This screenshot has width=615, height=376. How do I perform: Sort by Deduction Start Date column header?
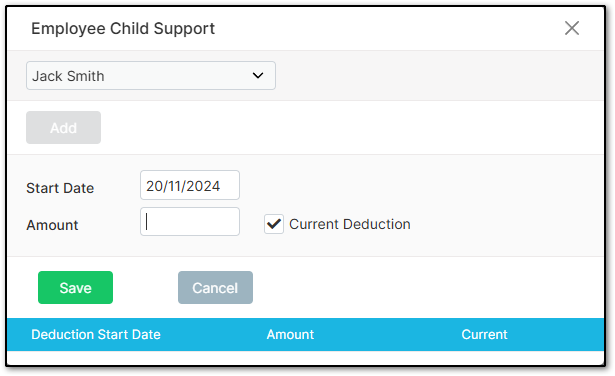coord(96,334)
